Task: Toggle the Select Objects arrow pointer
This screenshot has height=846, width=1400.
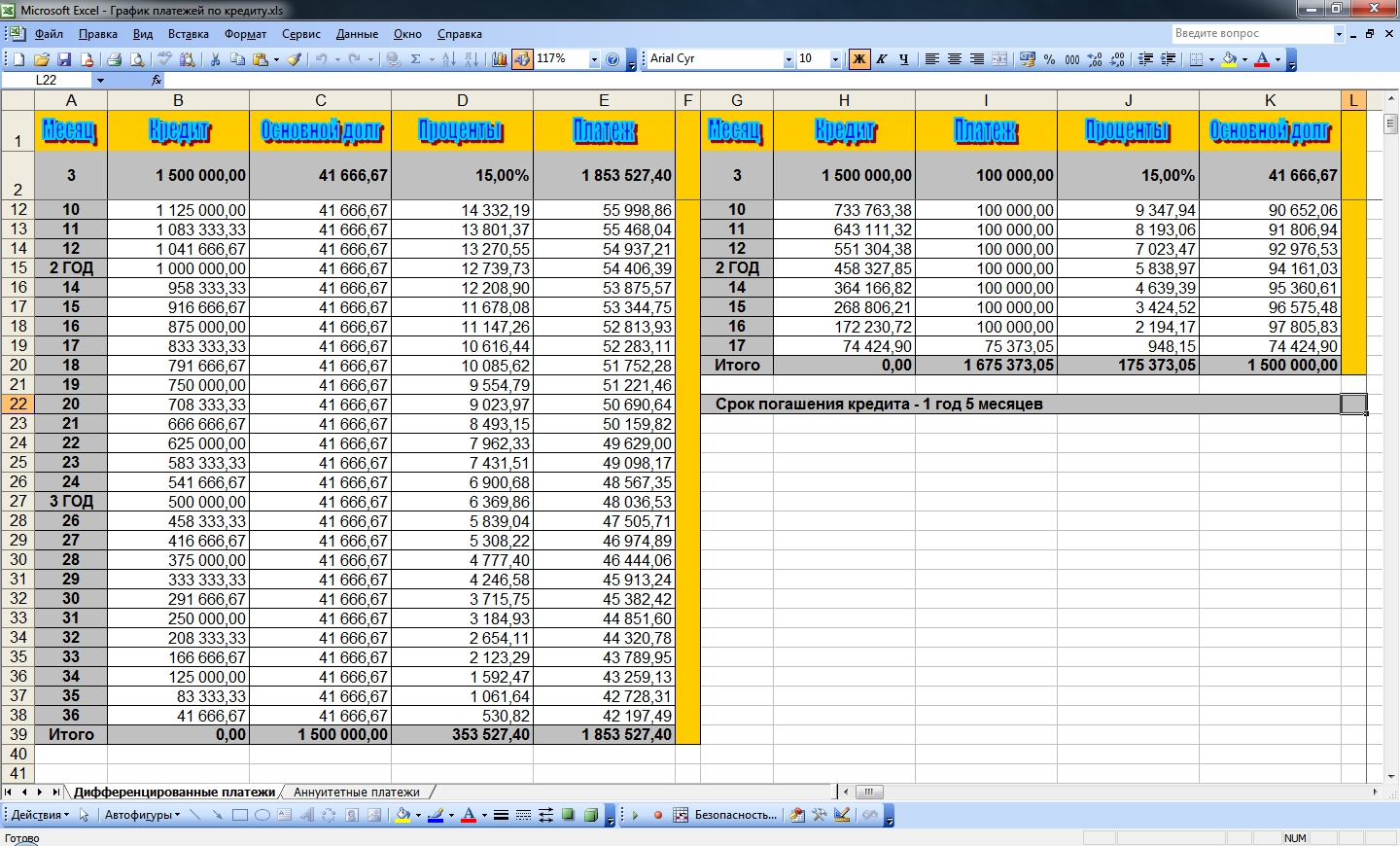Action: tap(85, 815)
